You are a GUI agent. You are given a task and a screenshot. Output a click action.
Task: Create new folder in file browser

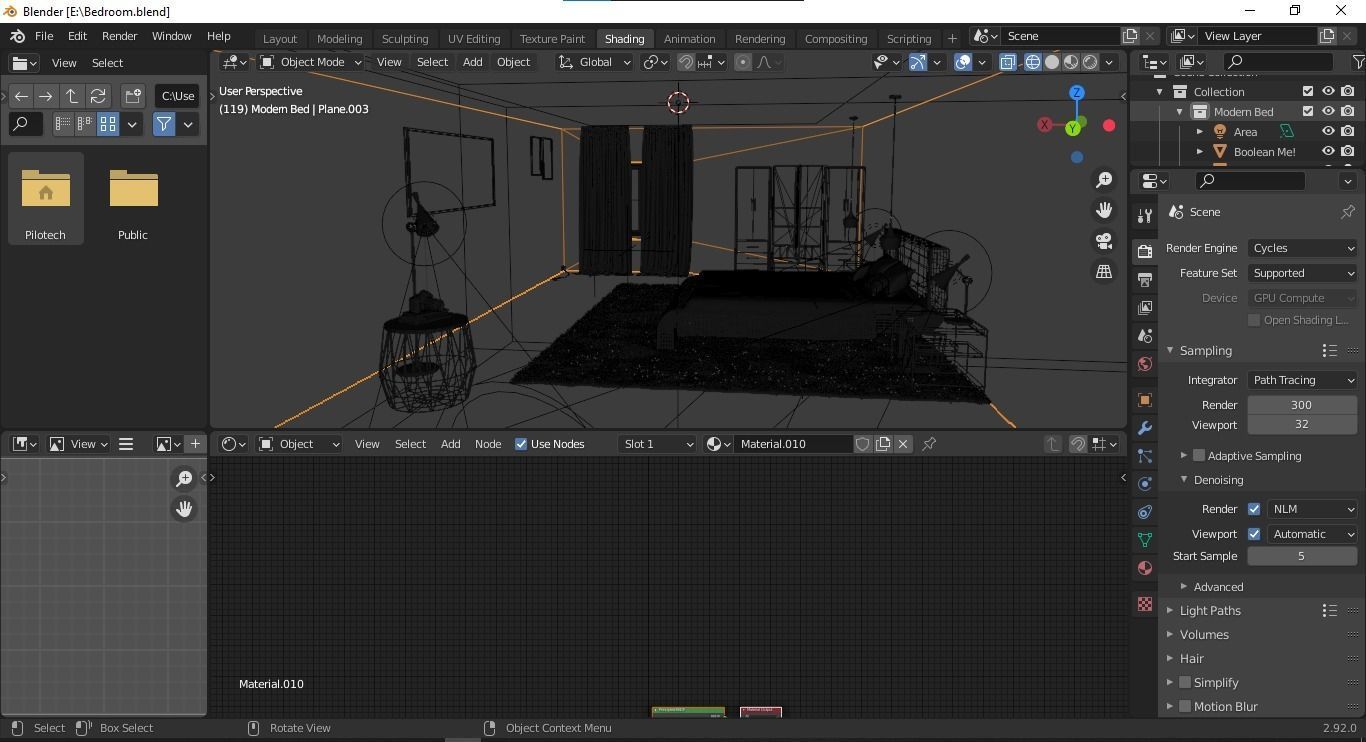pos(133,96)
